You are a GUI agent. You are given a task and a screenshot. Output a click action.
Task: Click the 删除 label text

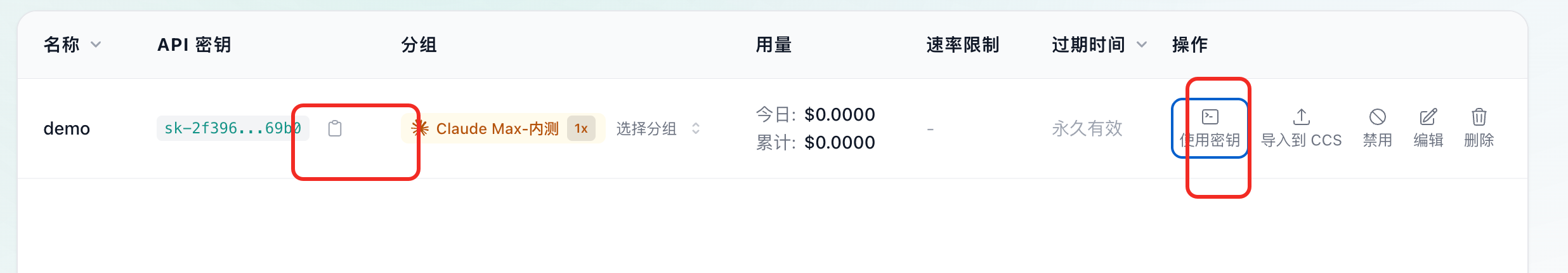[x=1479, y=140]
